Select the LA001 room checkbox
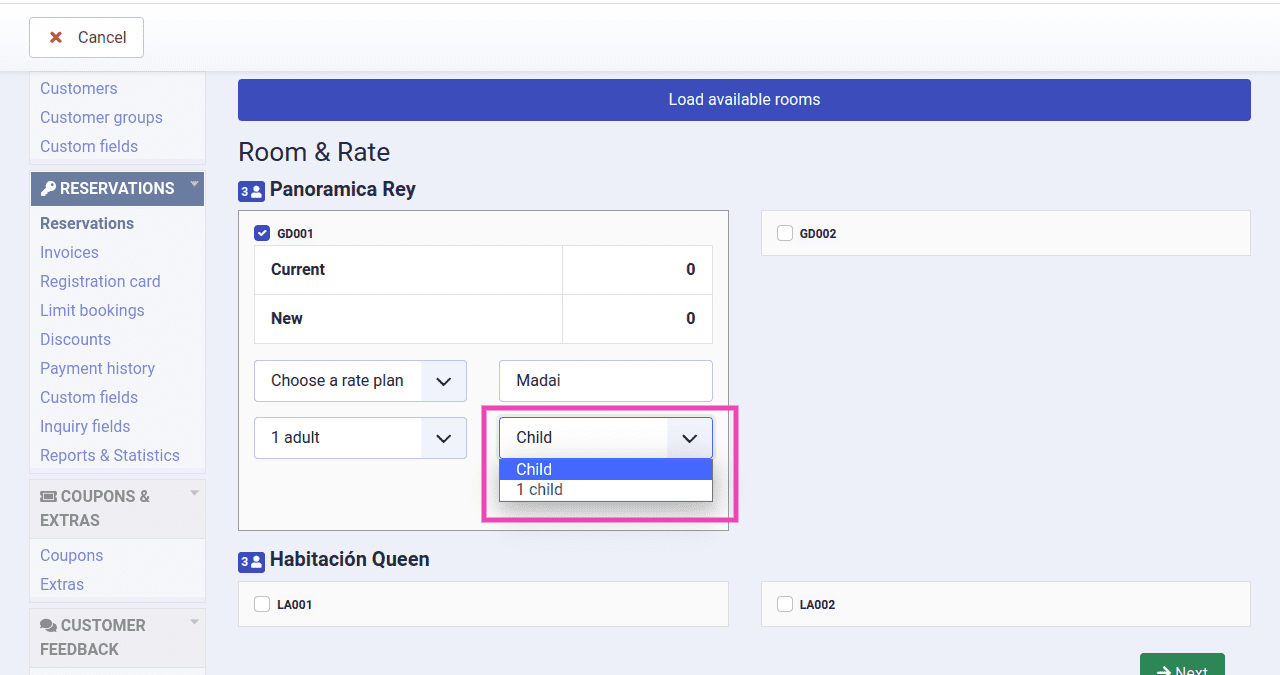 [x=262, y=604]
